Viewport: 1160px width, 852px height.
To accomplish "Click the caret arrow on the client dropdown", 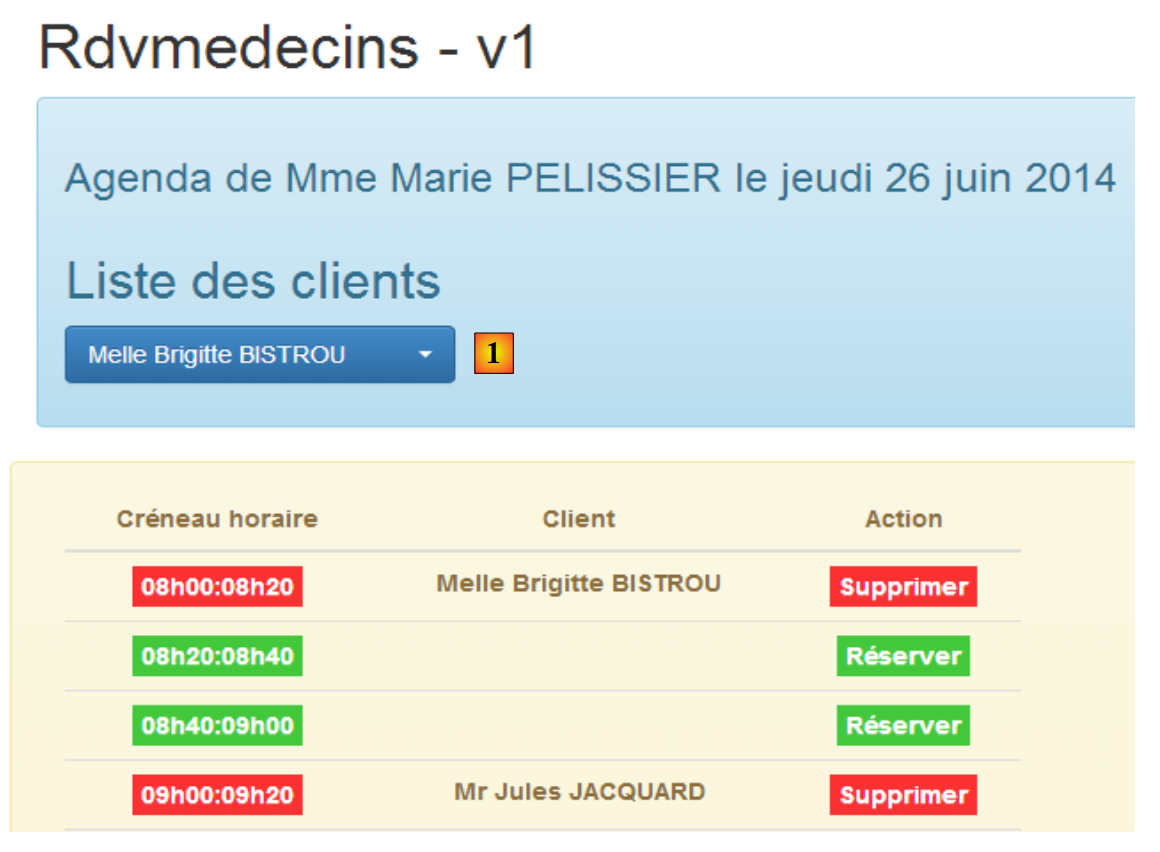I will point(425,355).
